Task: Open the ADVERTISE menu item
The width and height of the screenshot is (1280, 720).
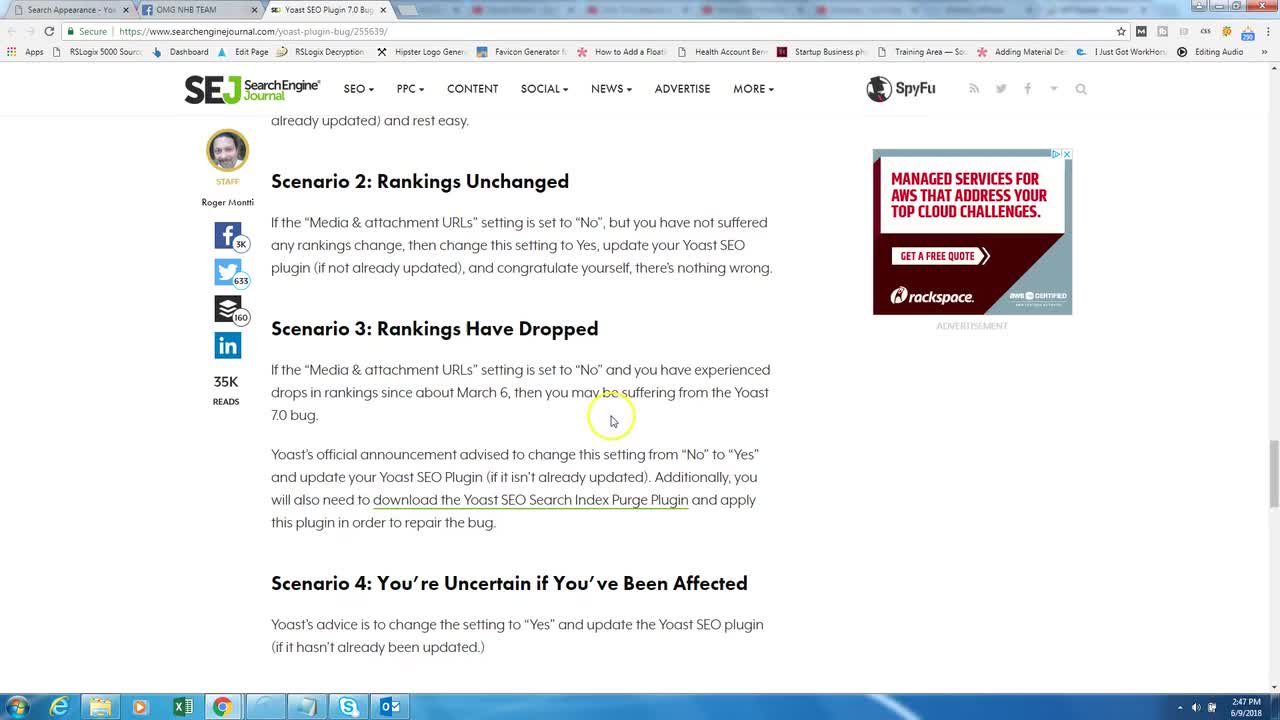Action: (x=682, y=89)
